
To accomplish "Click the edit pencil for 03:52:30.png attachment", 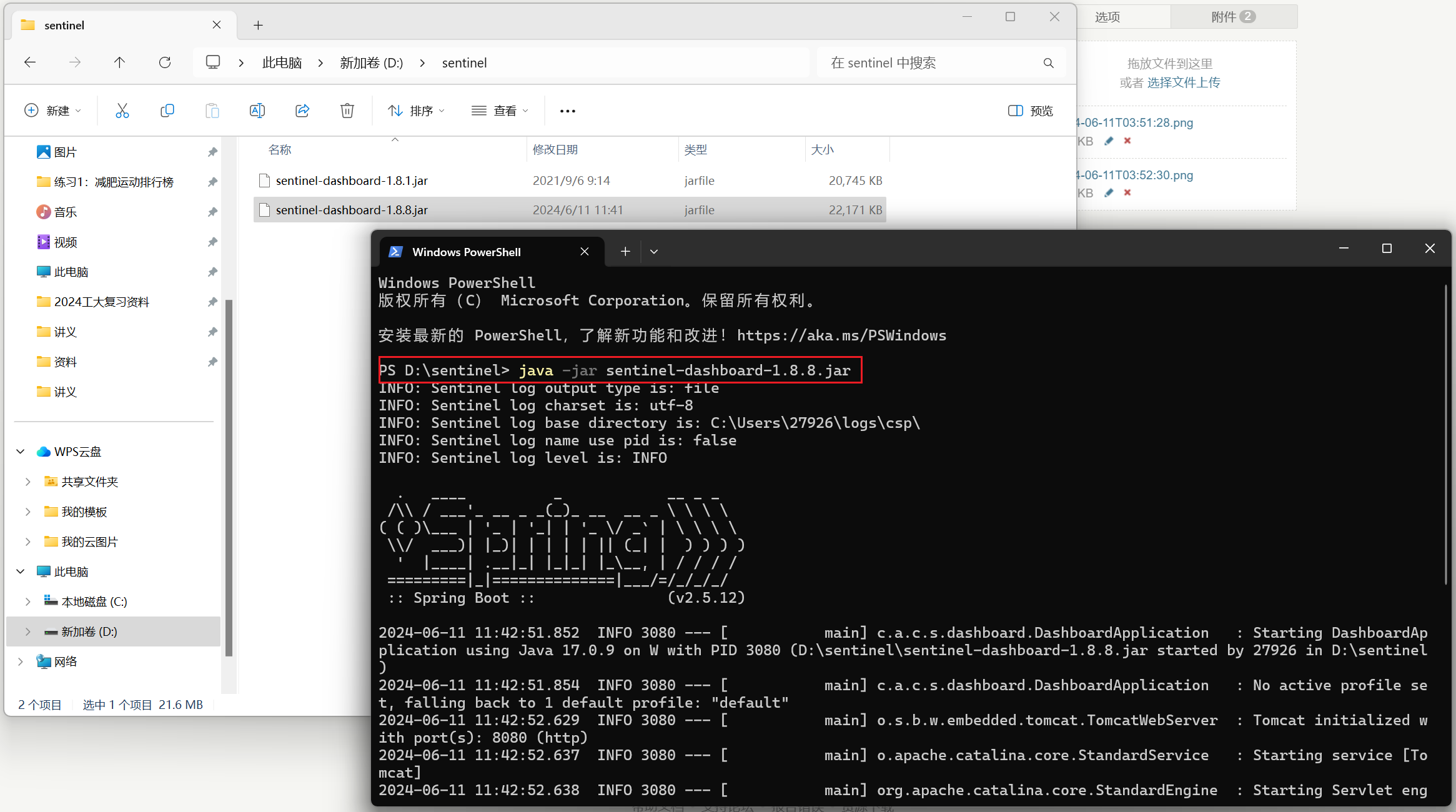I will pos(1109,192).
